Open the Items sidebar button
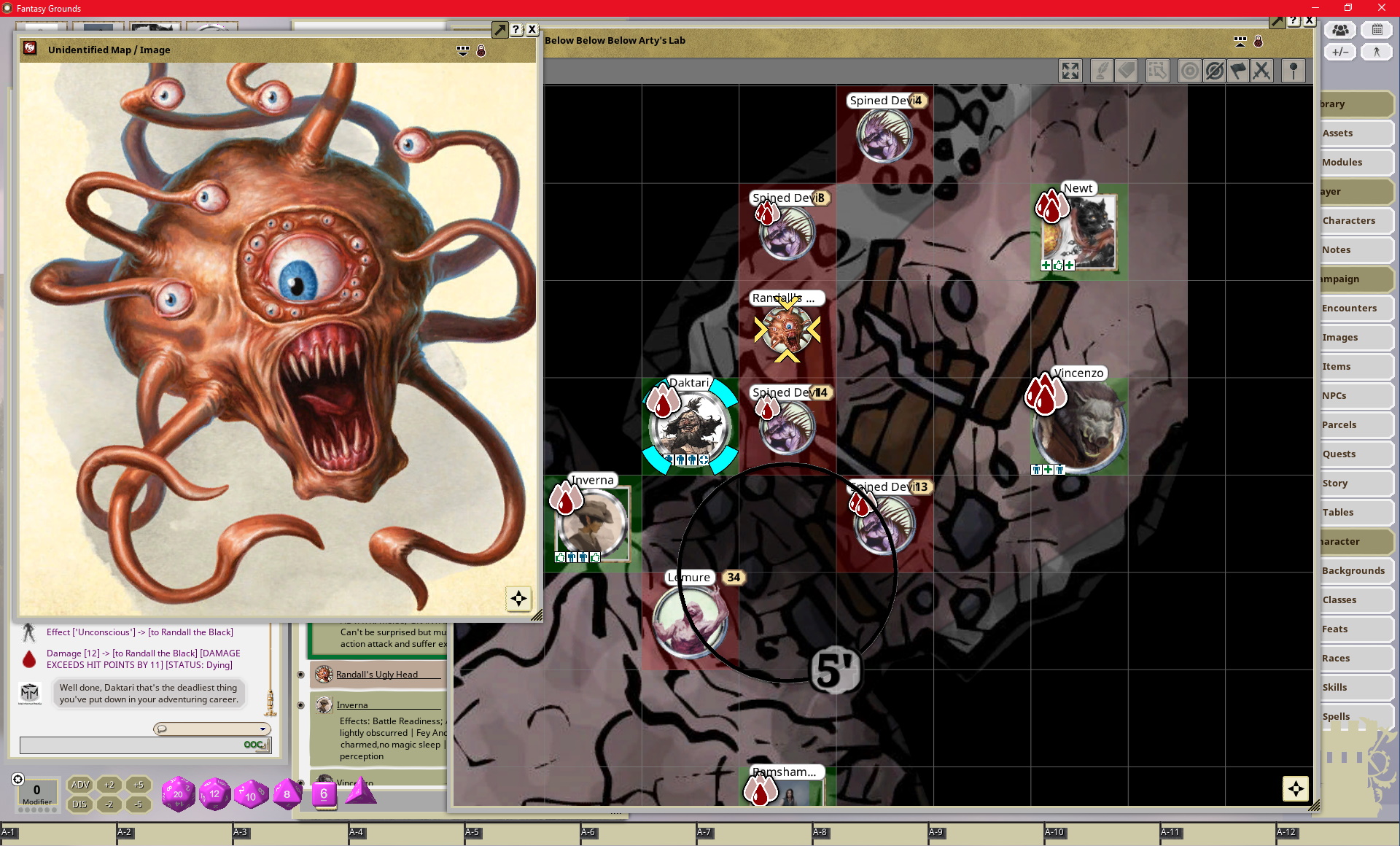This screenshot has height=846, width=1400. click(1357, 367)
